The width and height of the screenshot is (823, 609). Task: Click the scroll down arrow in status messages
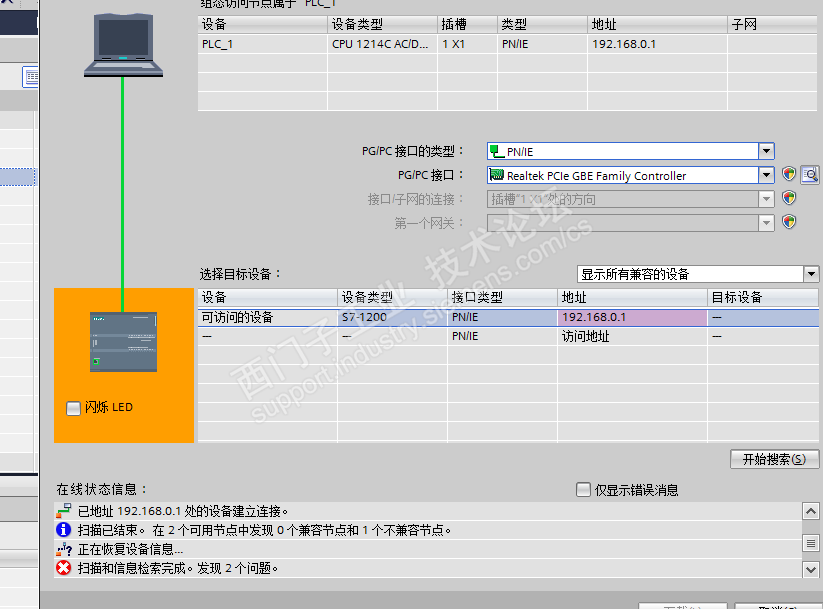[811, 569]
